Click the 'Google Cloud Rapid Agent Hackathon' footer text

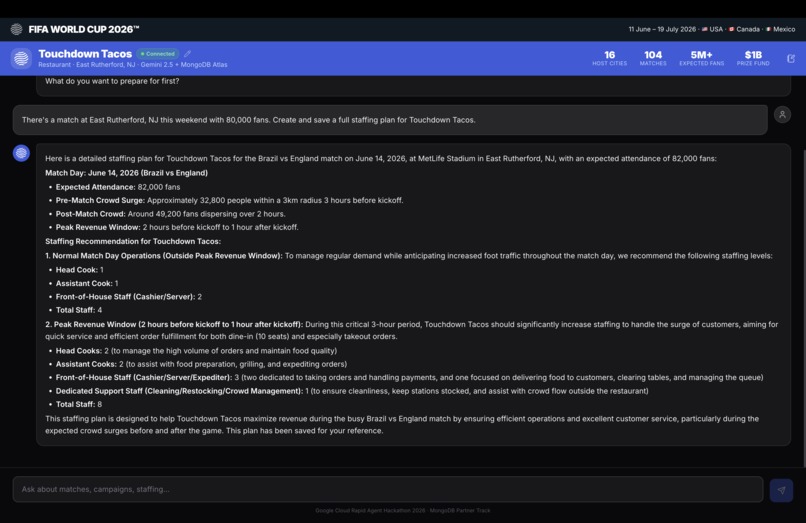[403, 511]
